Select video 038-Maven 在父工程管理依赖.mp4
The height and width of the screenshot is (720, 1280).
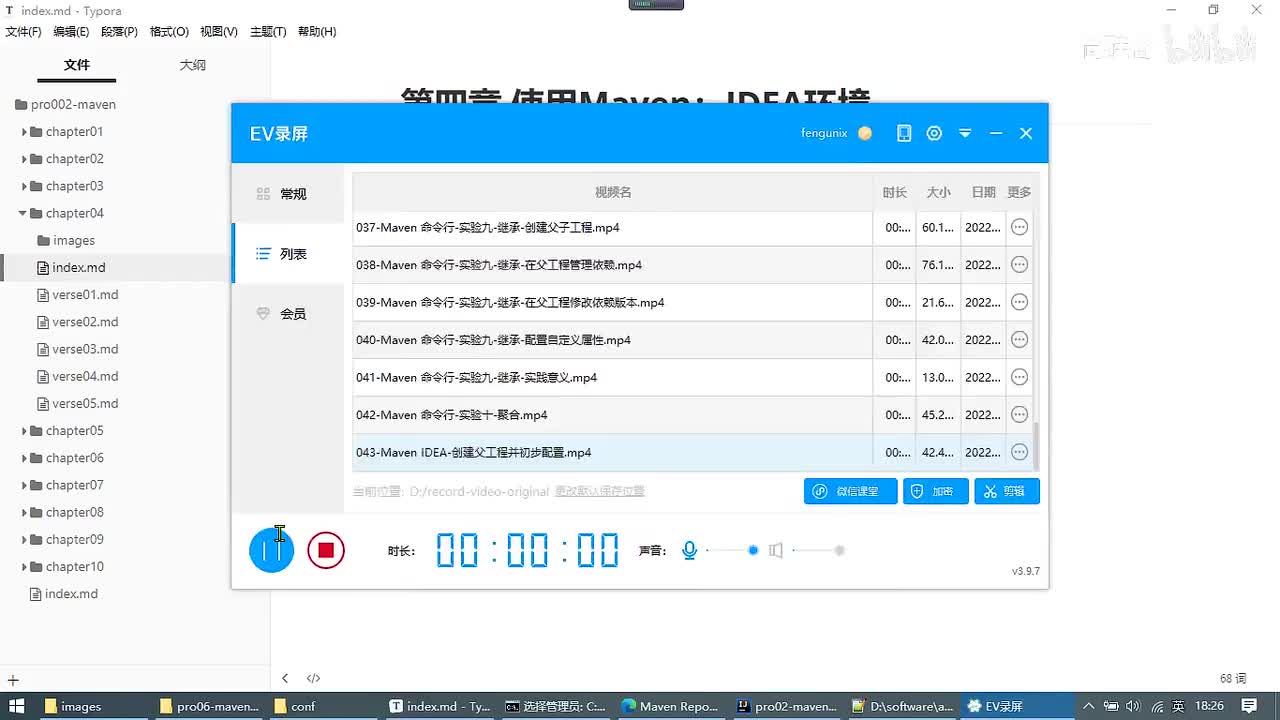point(612,265)
